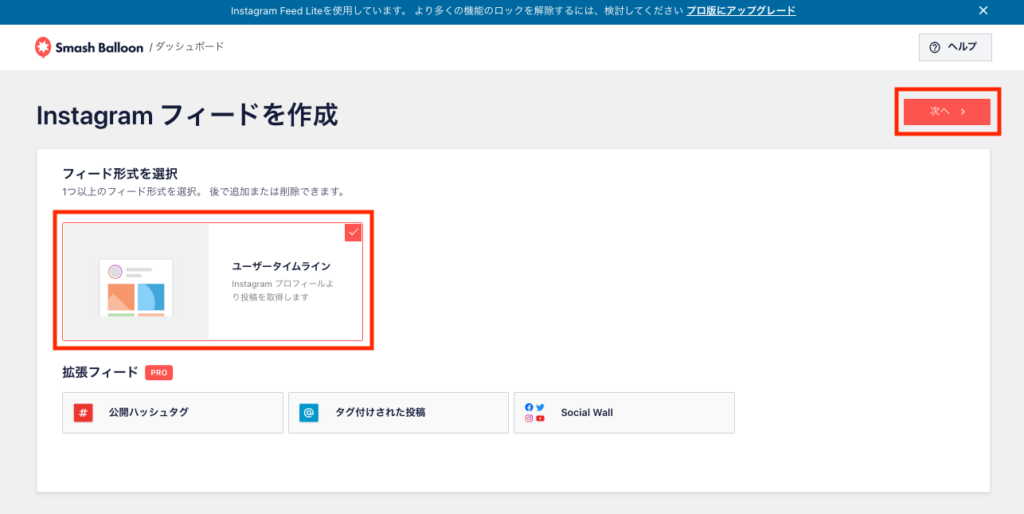Click the Smash Balloon brand name
The height and width of the screenshot is (514, 1024).
pos(99,48)
